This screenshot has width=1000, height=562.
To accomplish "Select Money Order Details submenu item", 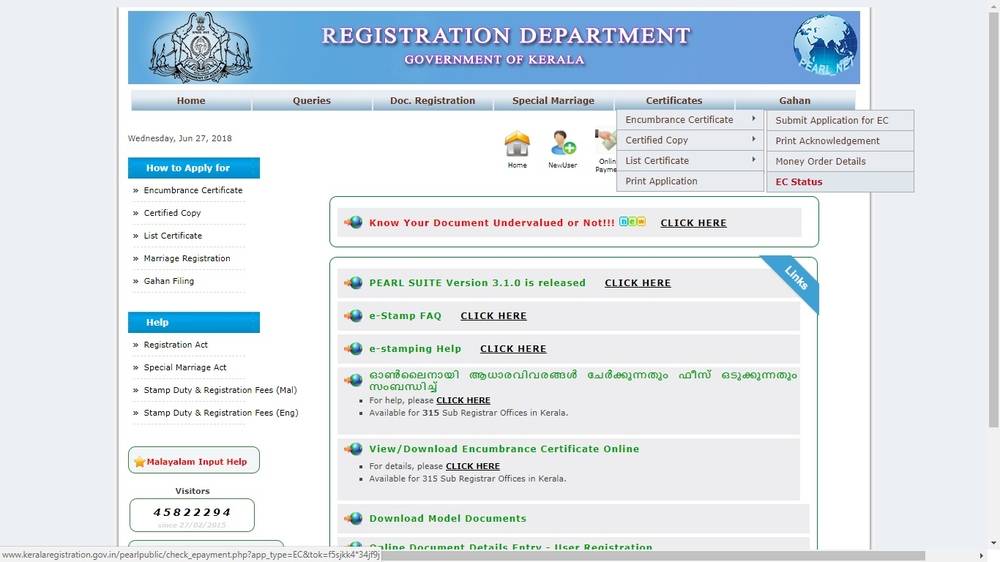I will [x=840, y=161].
